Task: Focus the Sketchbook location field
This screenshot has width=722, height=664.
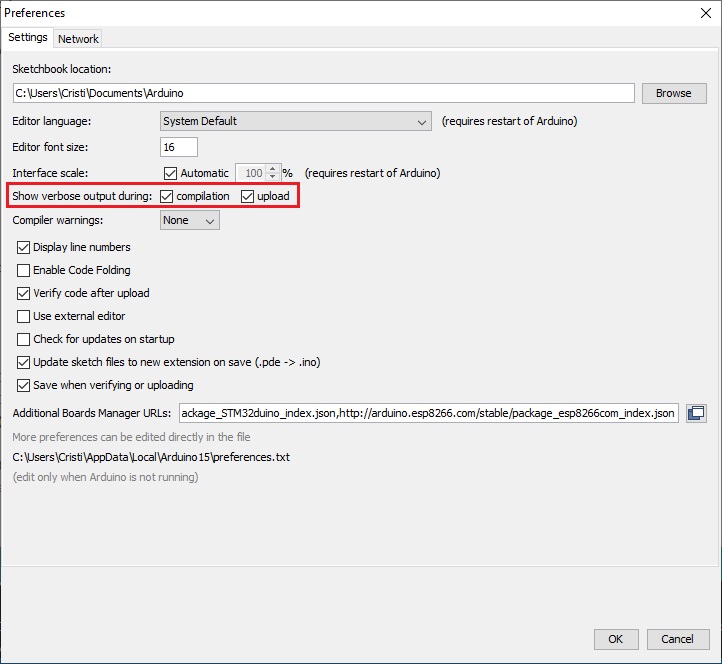Action: tap(324, 93)
